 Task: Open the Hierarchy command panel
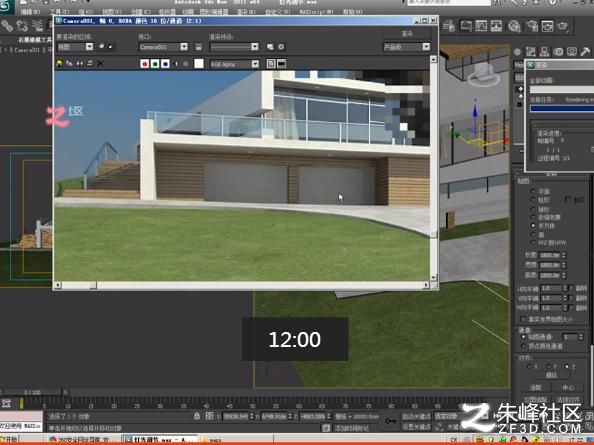[x=544, y=52]
